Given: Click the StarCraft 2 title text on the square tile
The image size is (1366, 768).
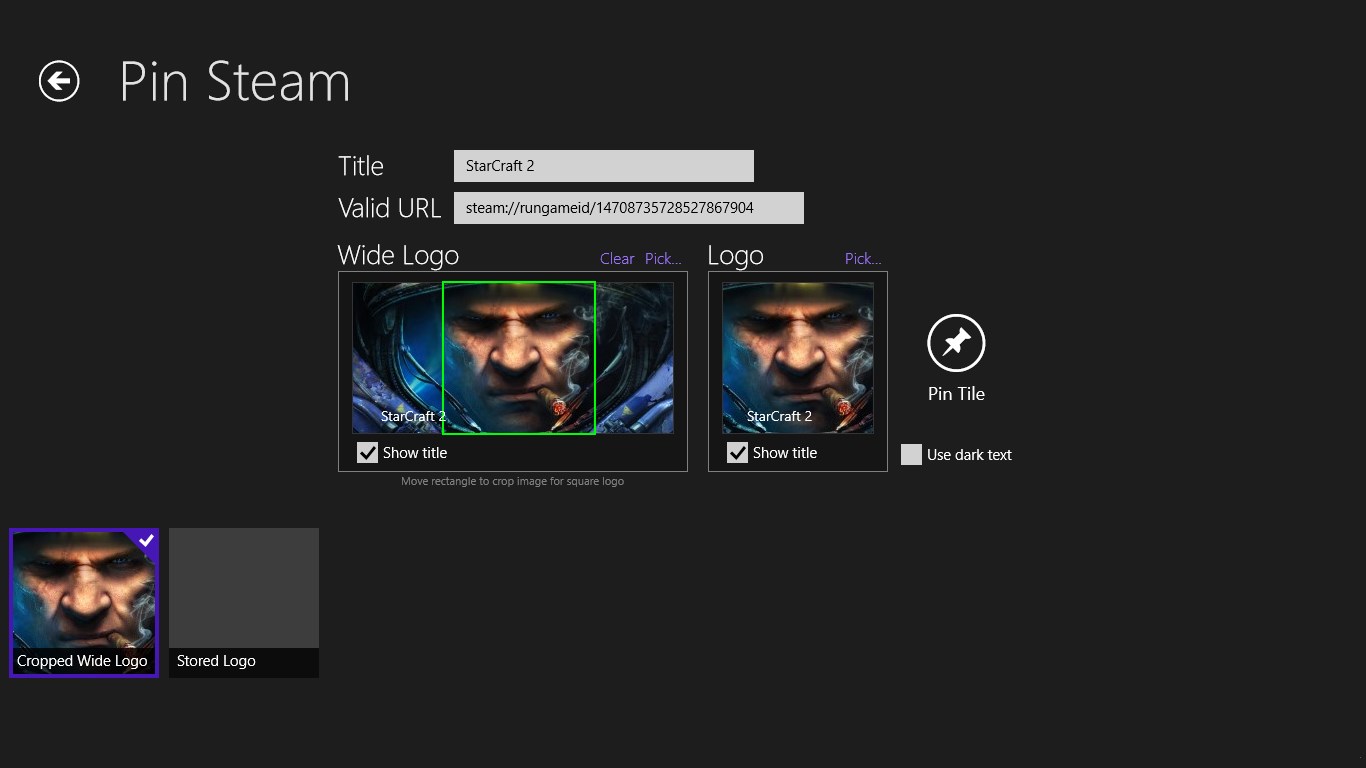Looking at the screenshot, I should (x=776, y=416).
